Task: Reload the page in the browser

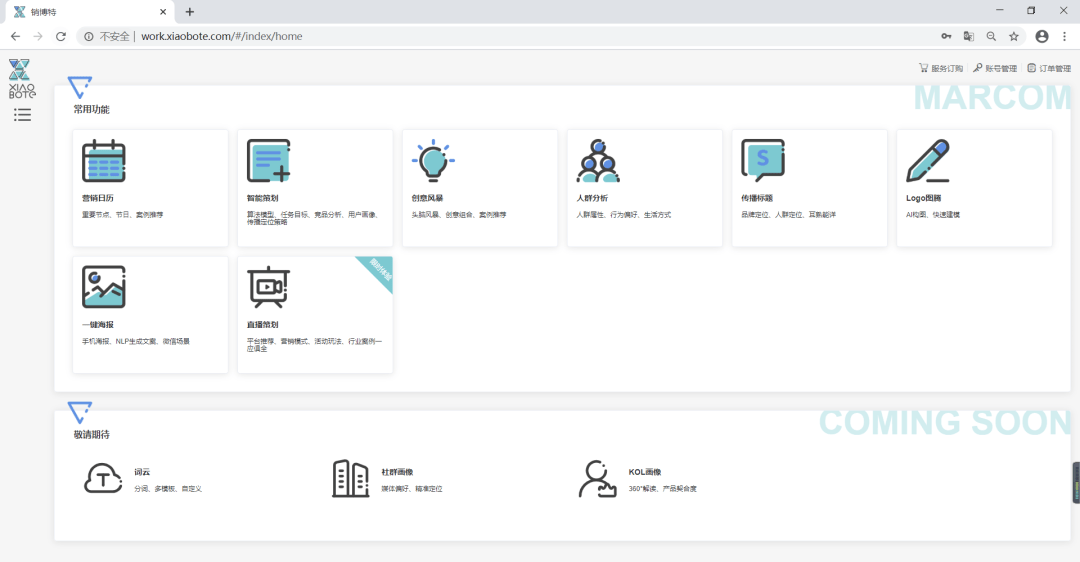Action: click(x=61, y=37)
